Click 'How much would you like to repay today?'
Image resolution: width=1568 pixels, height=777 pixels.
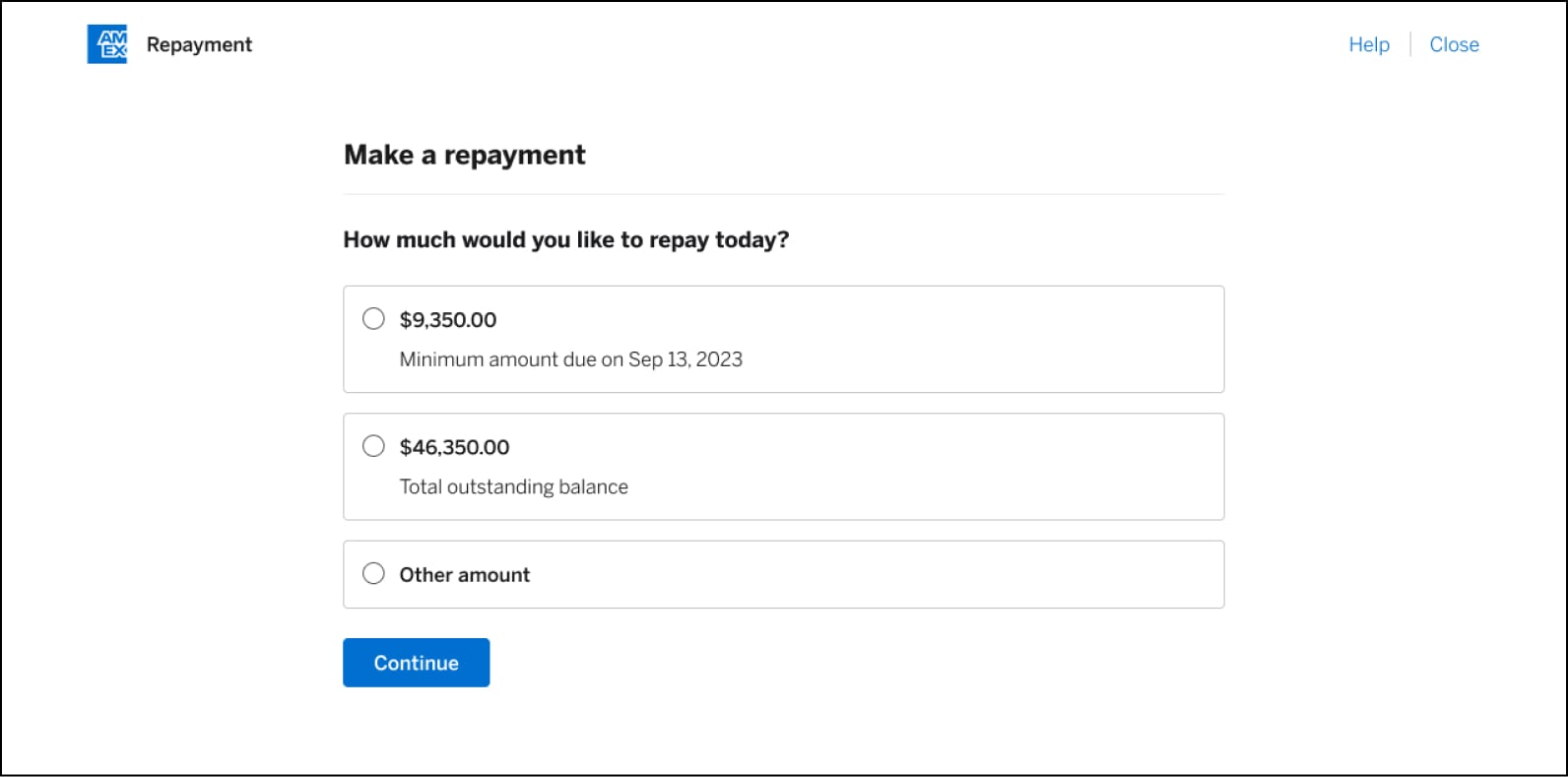click(566, 239)
